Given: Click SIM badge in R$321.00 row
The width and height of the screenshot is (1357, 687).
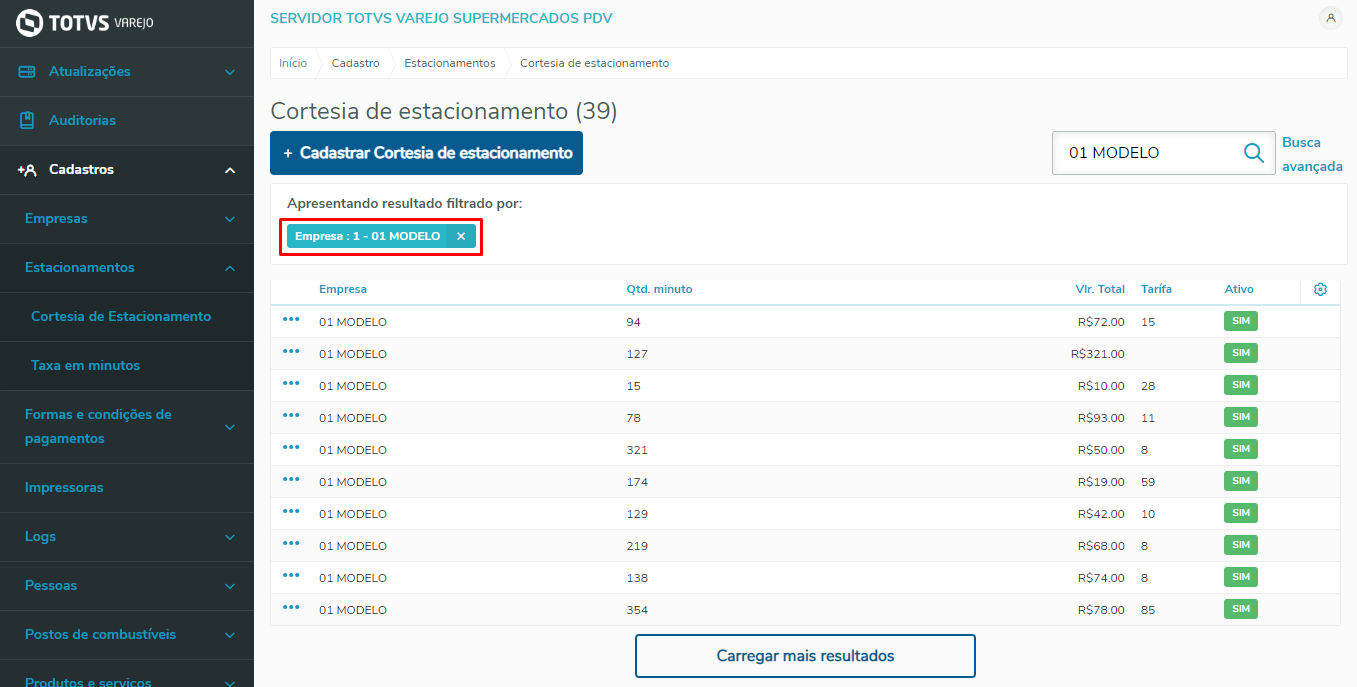Looking at the screenshot, I should (1241, 353).
